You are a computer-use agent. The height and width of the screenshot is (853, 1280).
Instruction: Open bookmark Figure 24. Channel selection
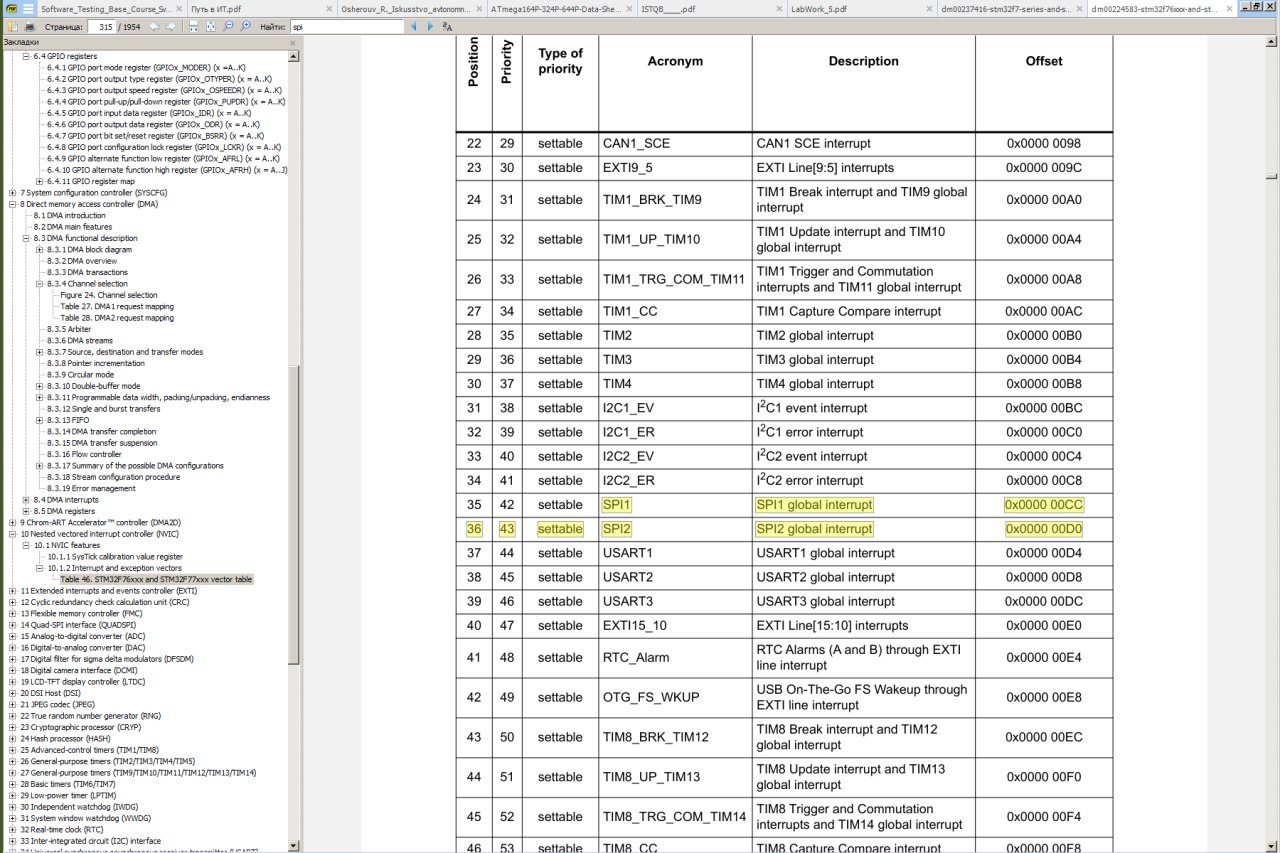click(108, 295)
